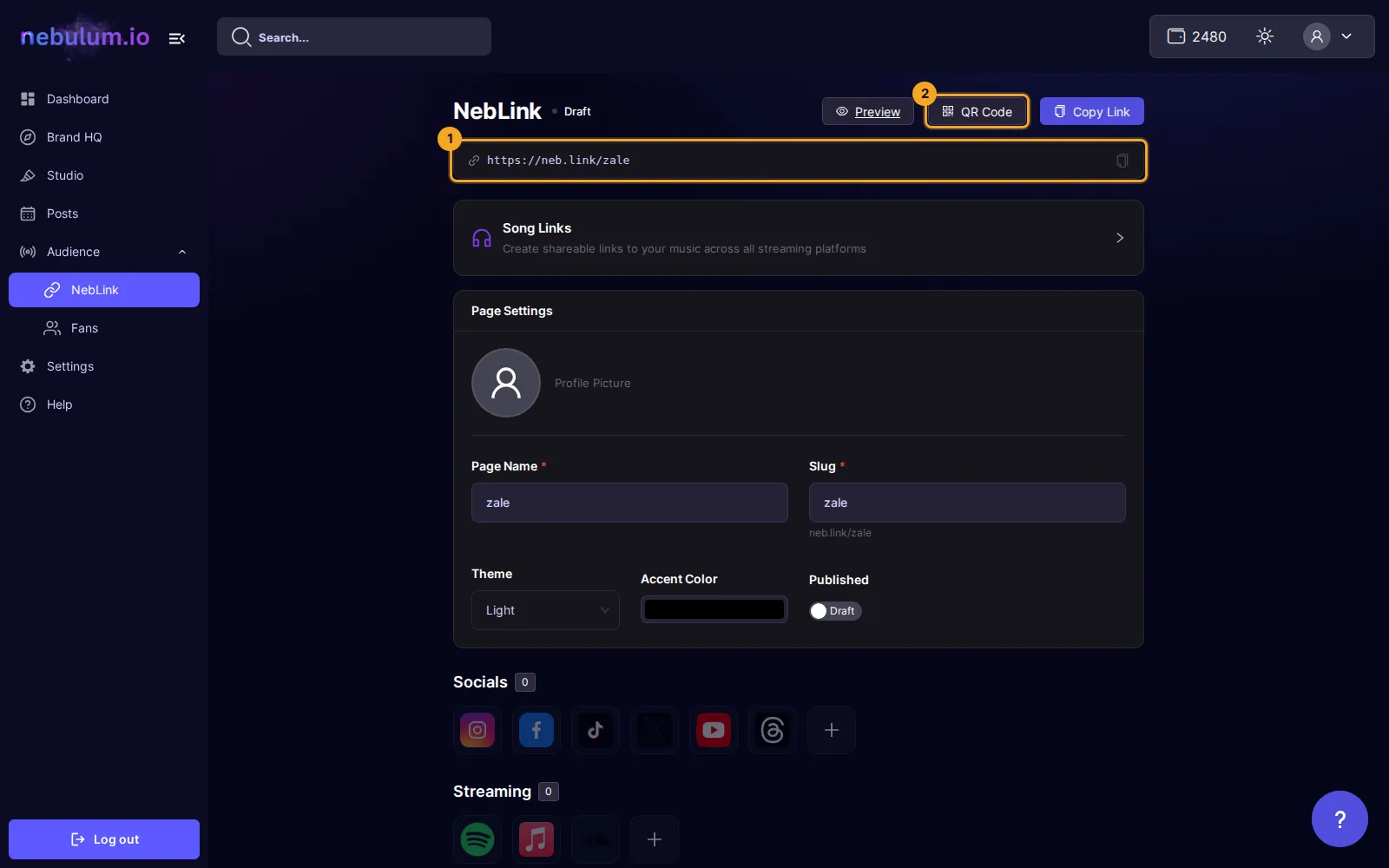Focus the Page Name field

tap(629, 503)
